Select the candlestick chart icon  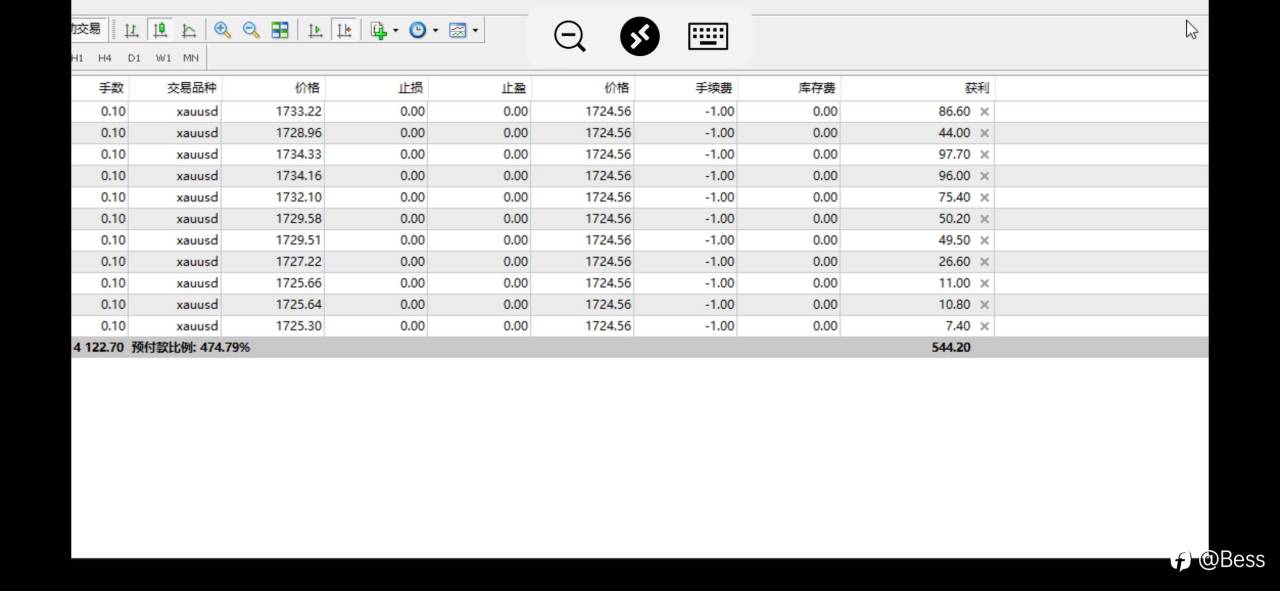coord(159,30)
